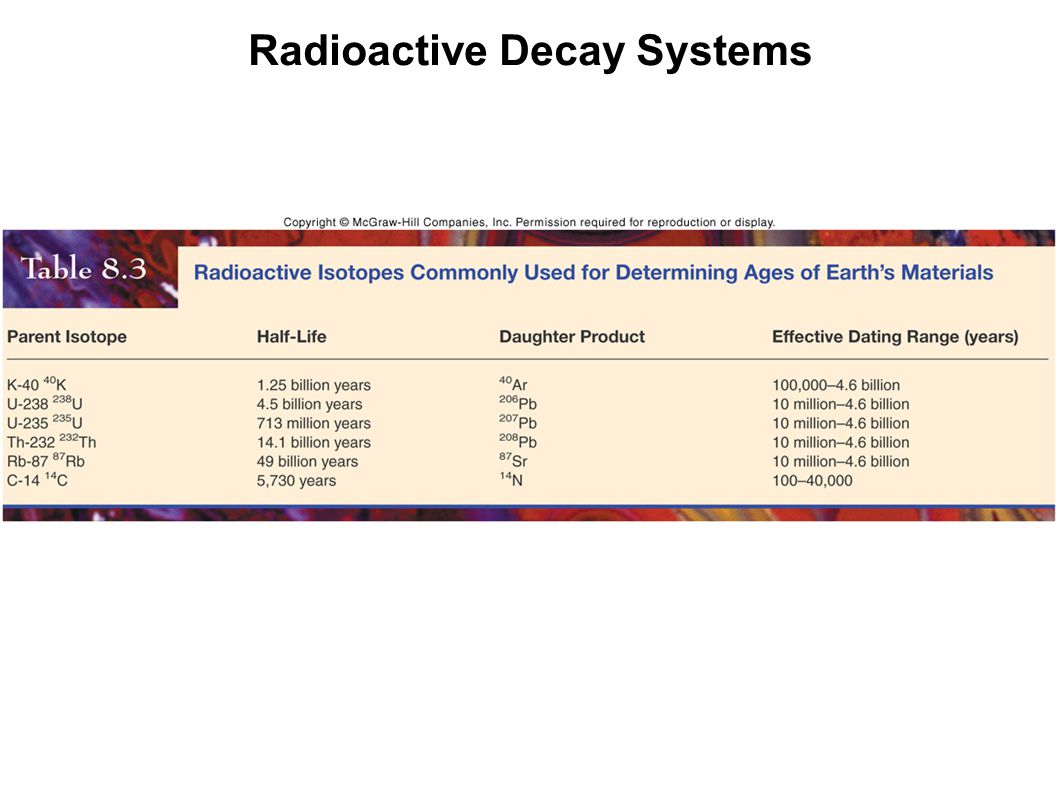
Task: Click the U-238 row's '10 million–4.6 billion' range
Action: [841, 404]
